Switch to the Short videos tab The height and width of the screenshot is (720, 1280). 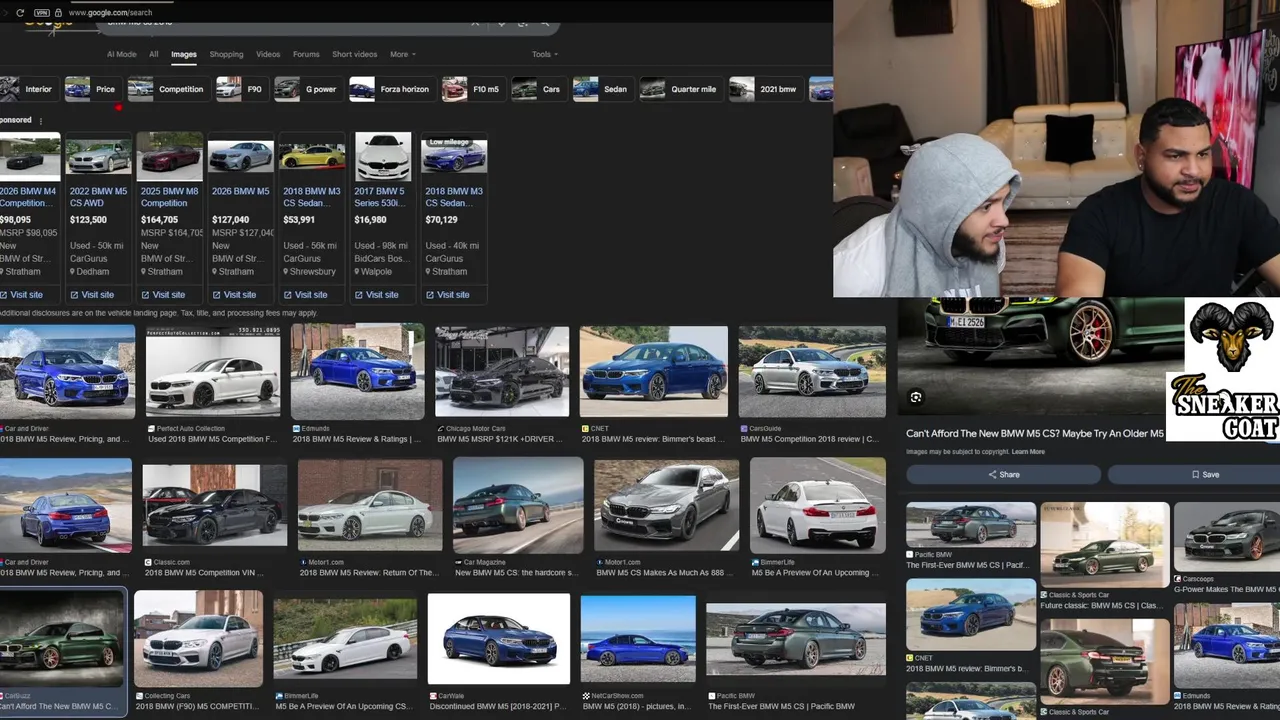(x=354, y=54)
